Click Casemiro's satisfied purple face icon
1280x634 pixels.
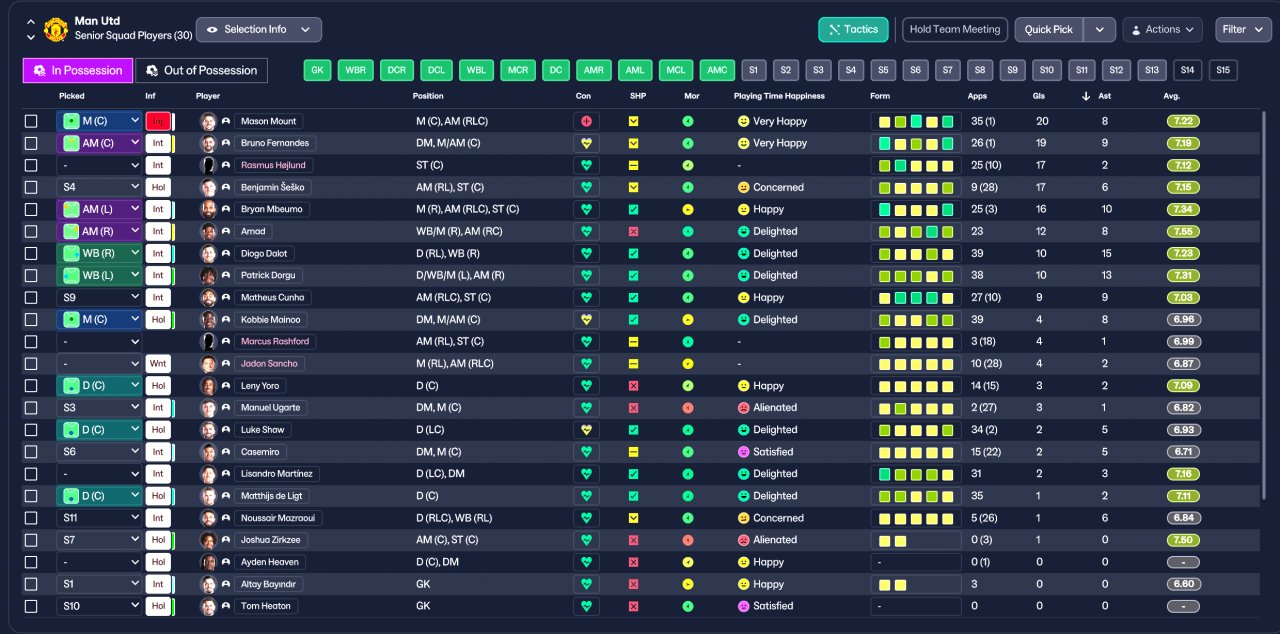[743, 452]
